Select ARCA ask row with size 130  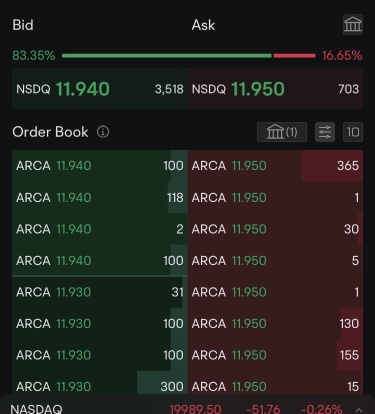click(x=275, y=323)
